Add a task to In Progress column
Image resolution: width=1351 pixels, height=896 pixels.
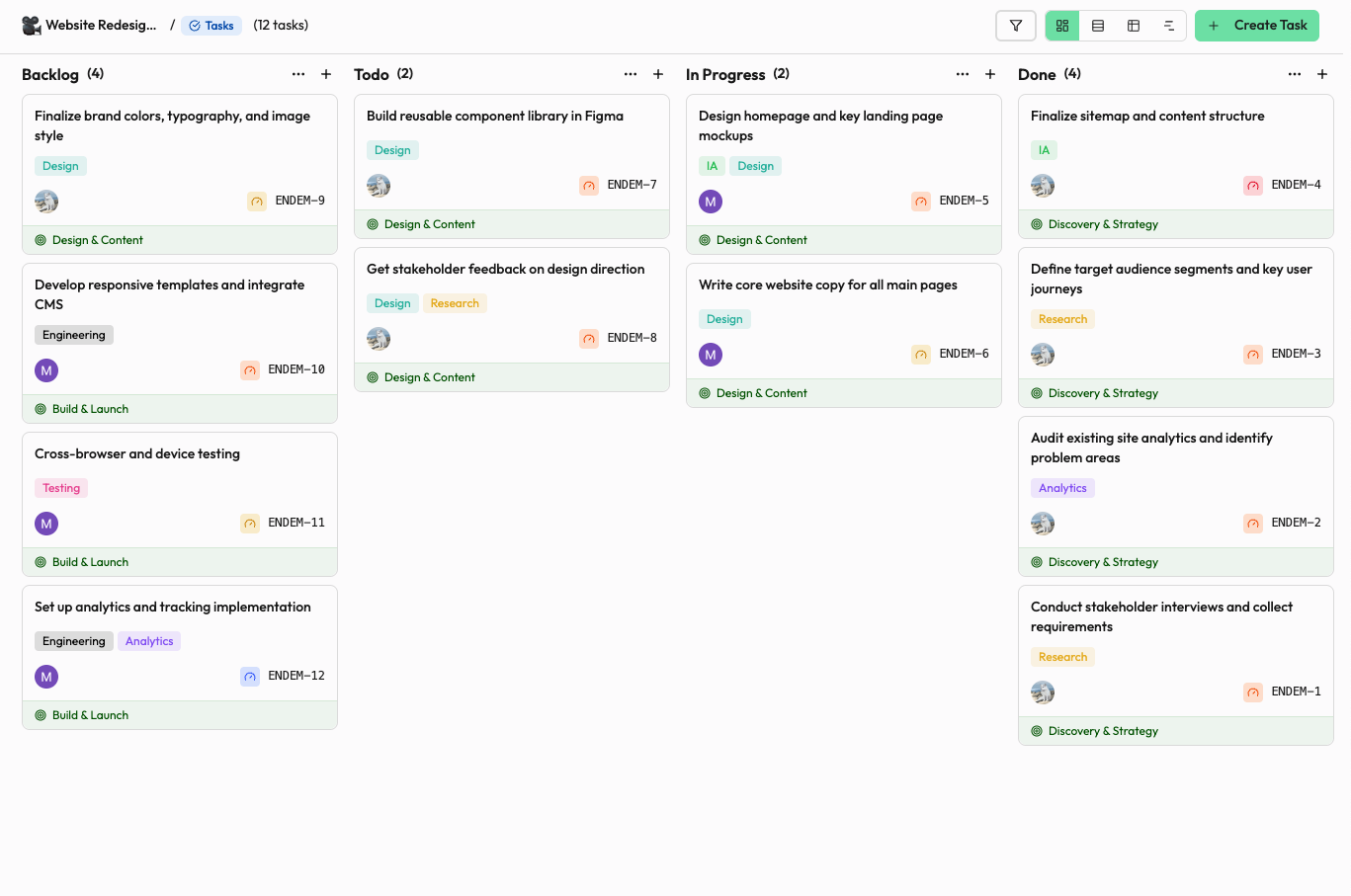pos(990,74)
